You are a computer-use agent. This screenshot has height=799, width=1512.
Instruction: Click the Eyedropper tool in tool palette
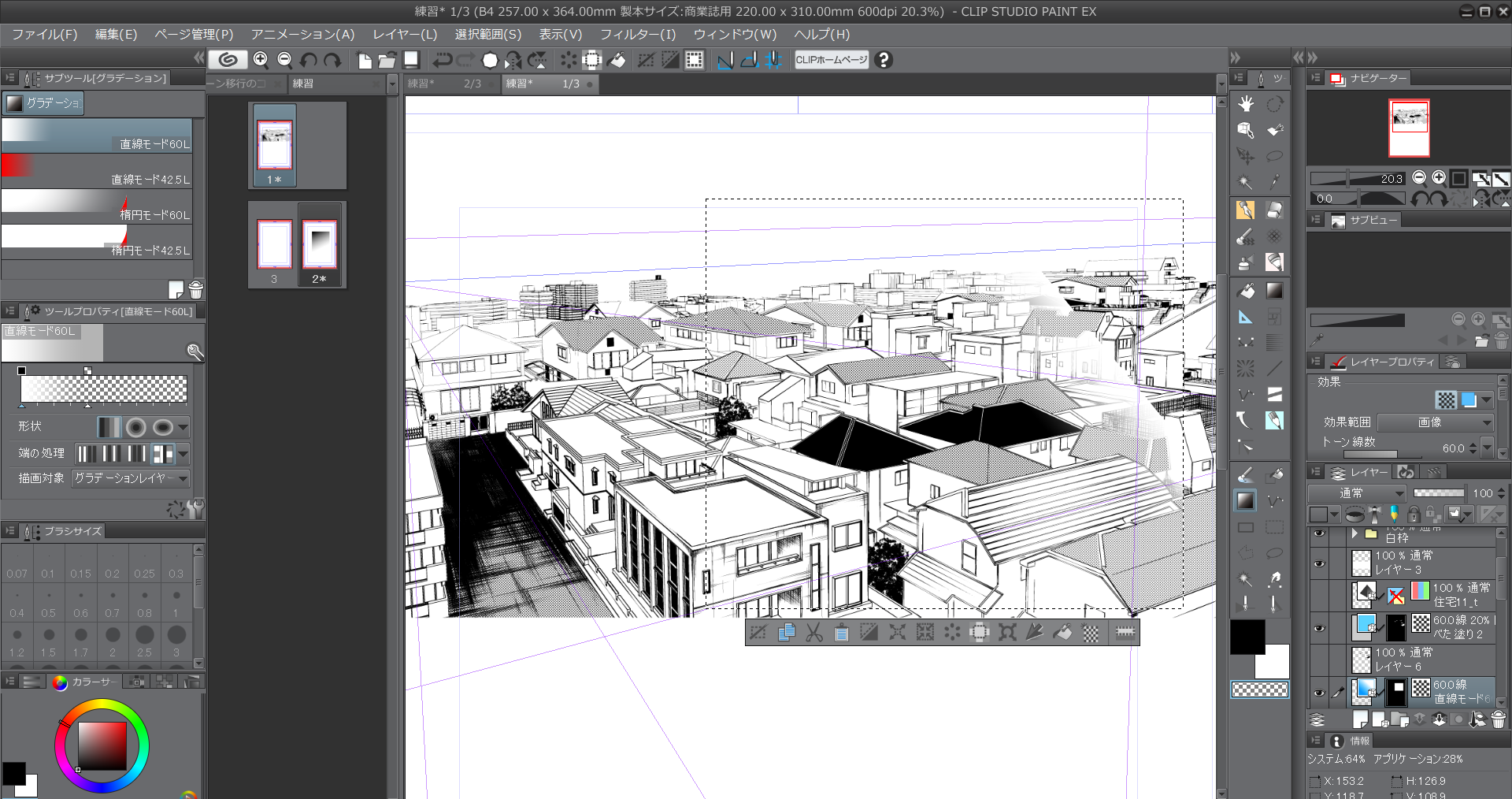click(1275, 182)
